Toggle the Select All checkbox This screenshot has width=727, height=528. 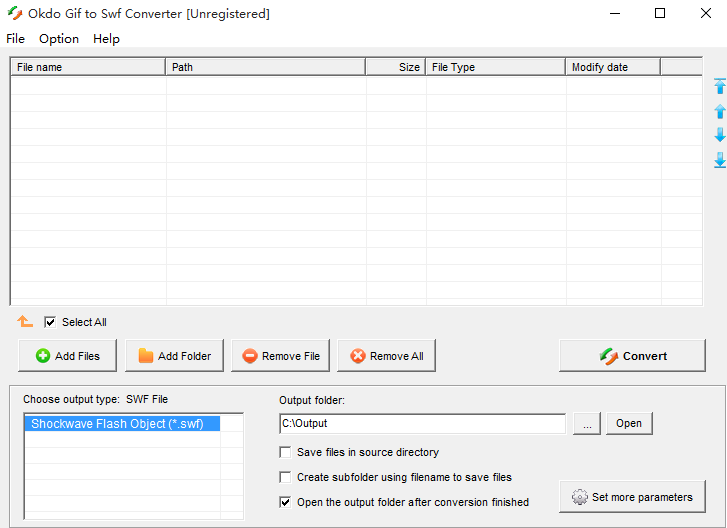pyautogui.click(x=50, y=322)
